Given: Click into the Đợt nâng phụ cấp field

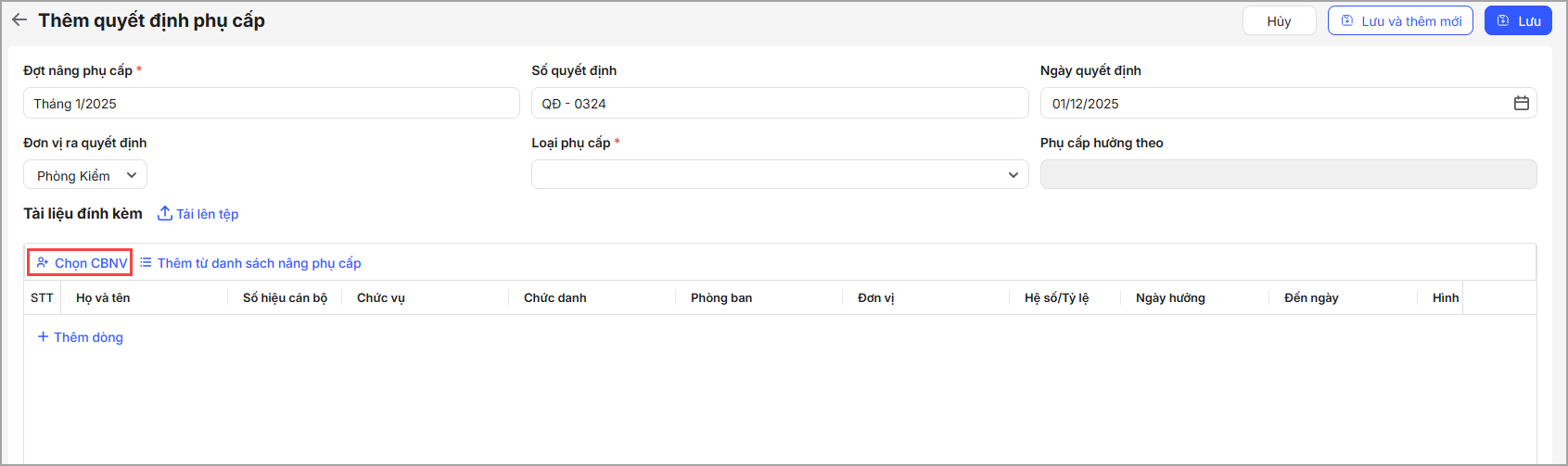Looking at the screenshot, I should pos(271,104).
